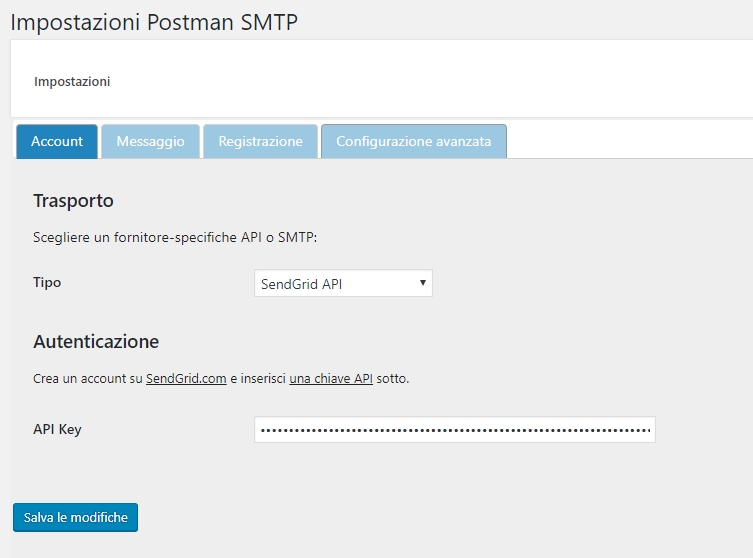Select the Registrazione tab
Image resolution: width=753 pixels, height=558 pixels.
point(260,141)
